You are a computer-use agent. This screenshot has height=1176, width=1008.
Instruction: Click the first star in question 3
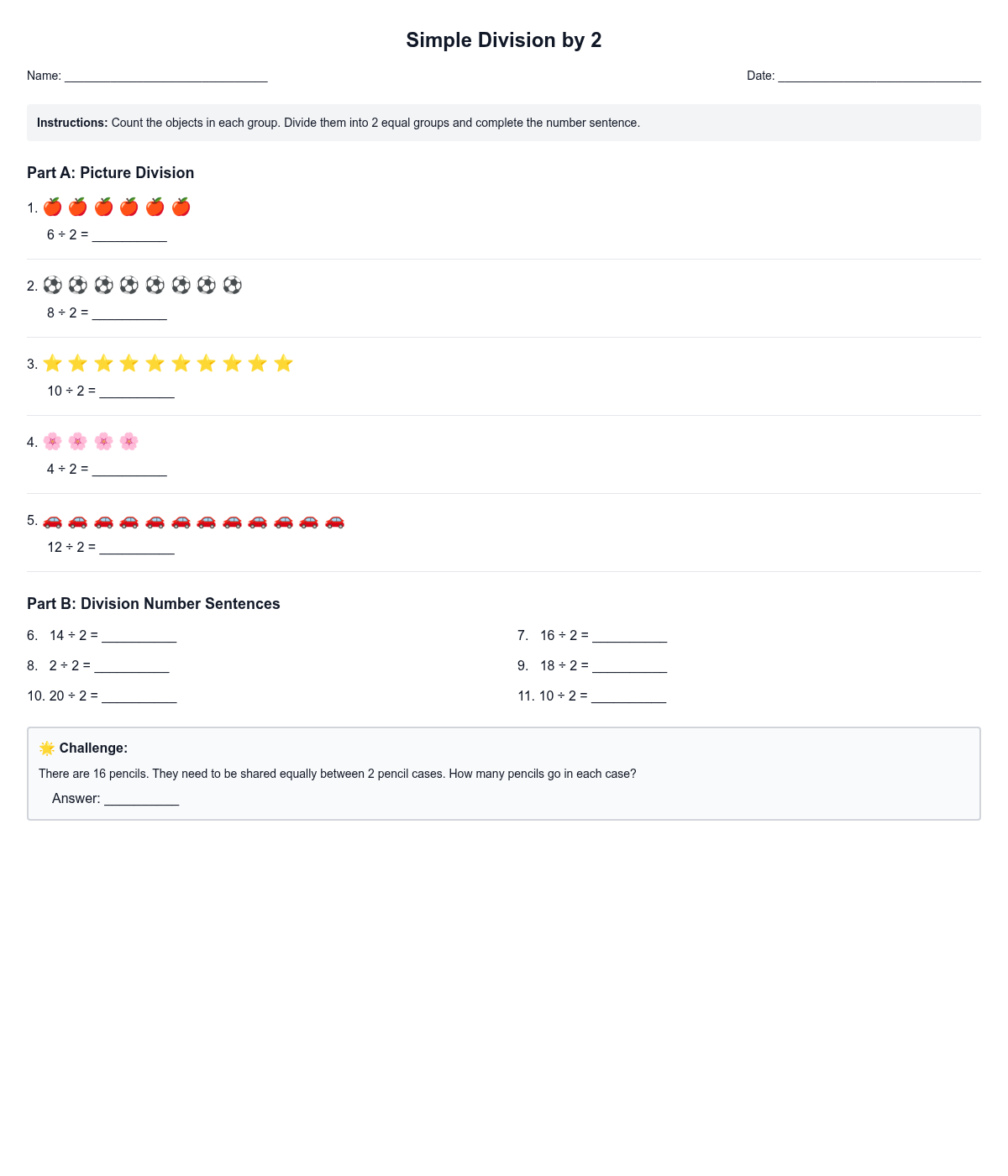pos(52,364)
